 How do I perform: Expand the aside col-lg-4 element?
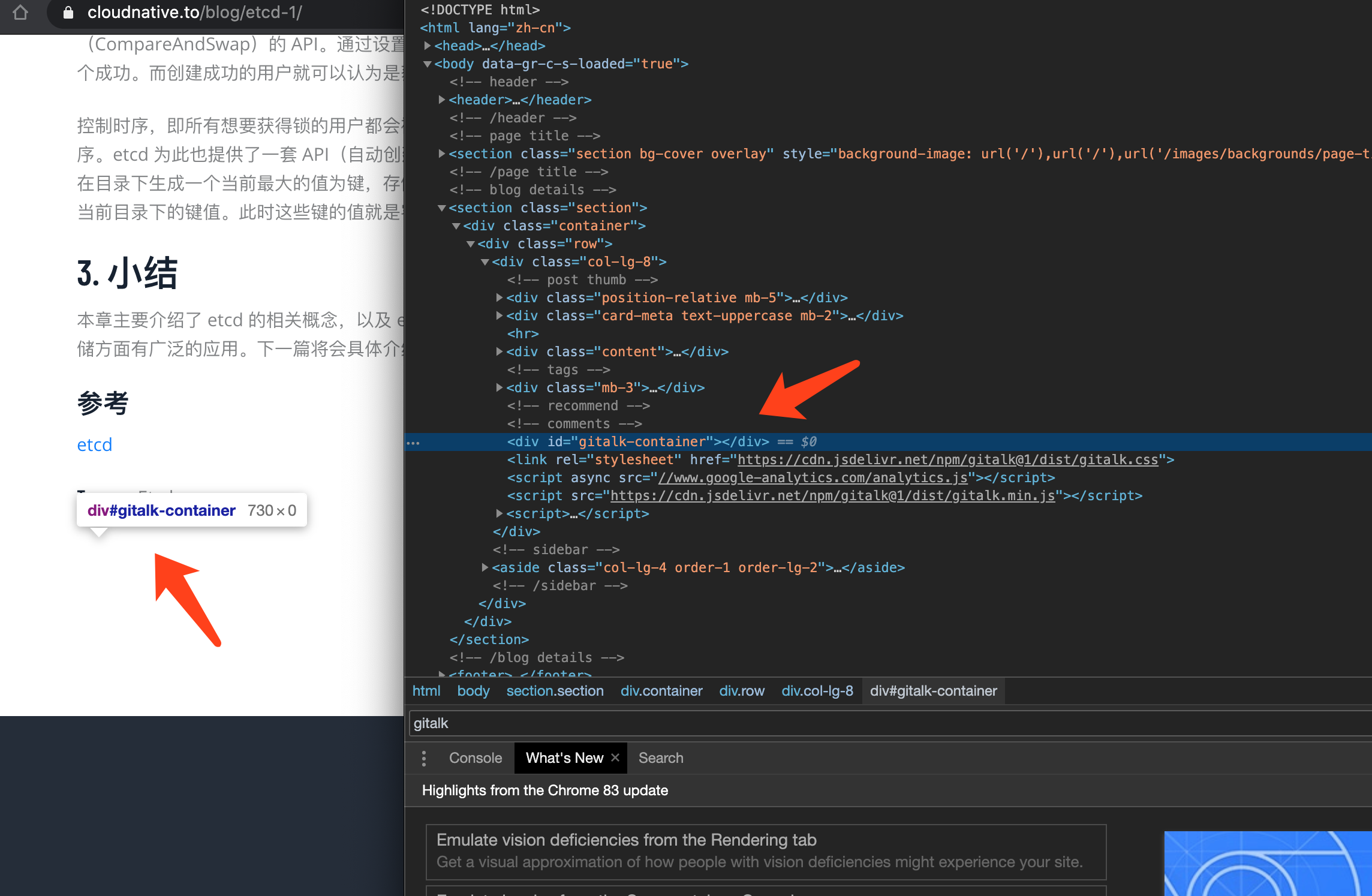pyautogui.click(x=485, y=567)
